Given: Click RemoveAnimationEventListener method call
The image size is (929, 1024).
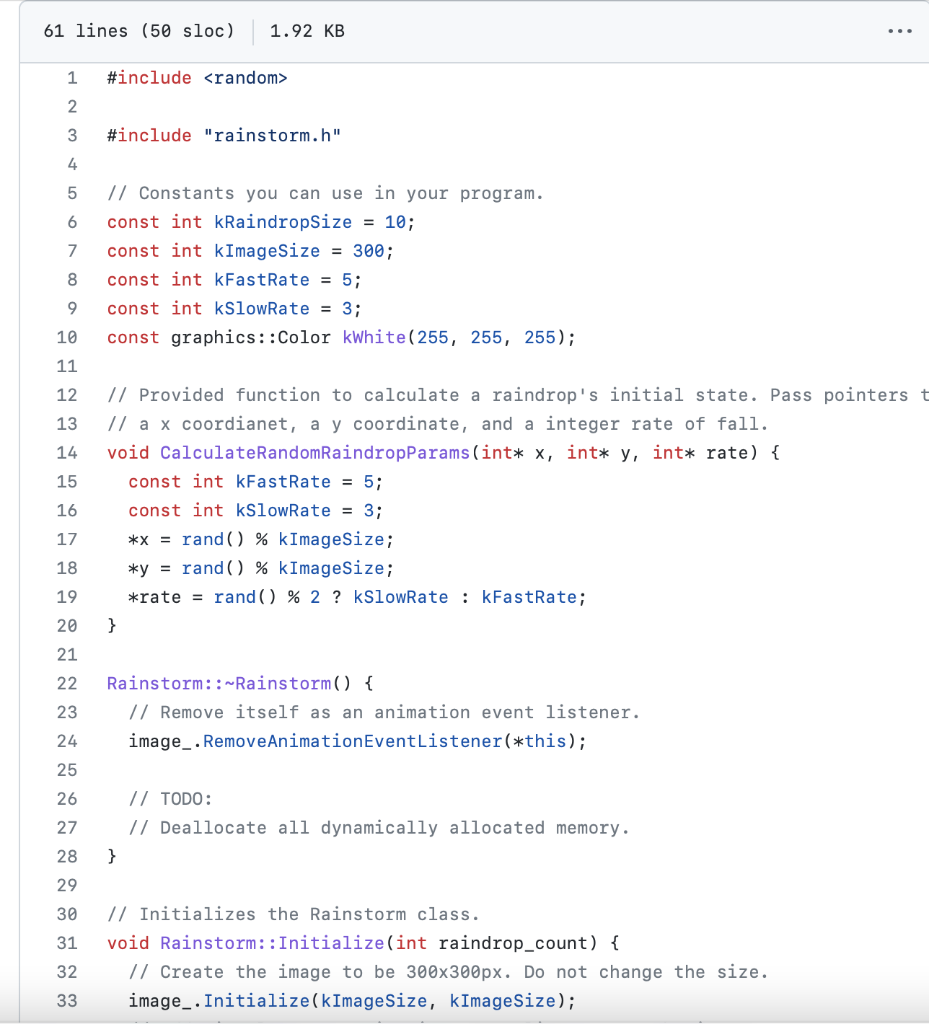Looking at the screenshot, I should [353, 741].
